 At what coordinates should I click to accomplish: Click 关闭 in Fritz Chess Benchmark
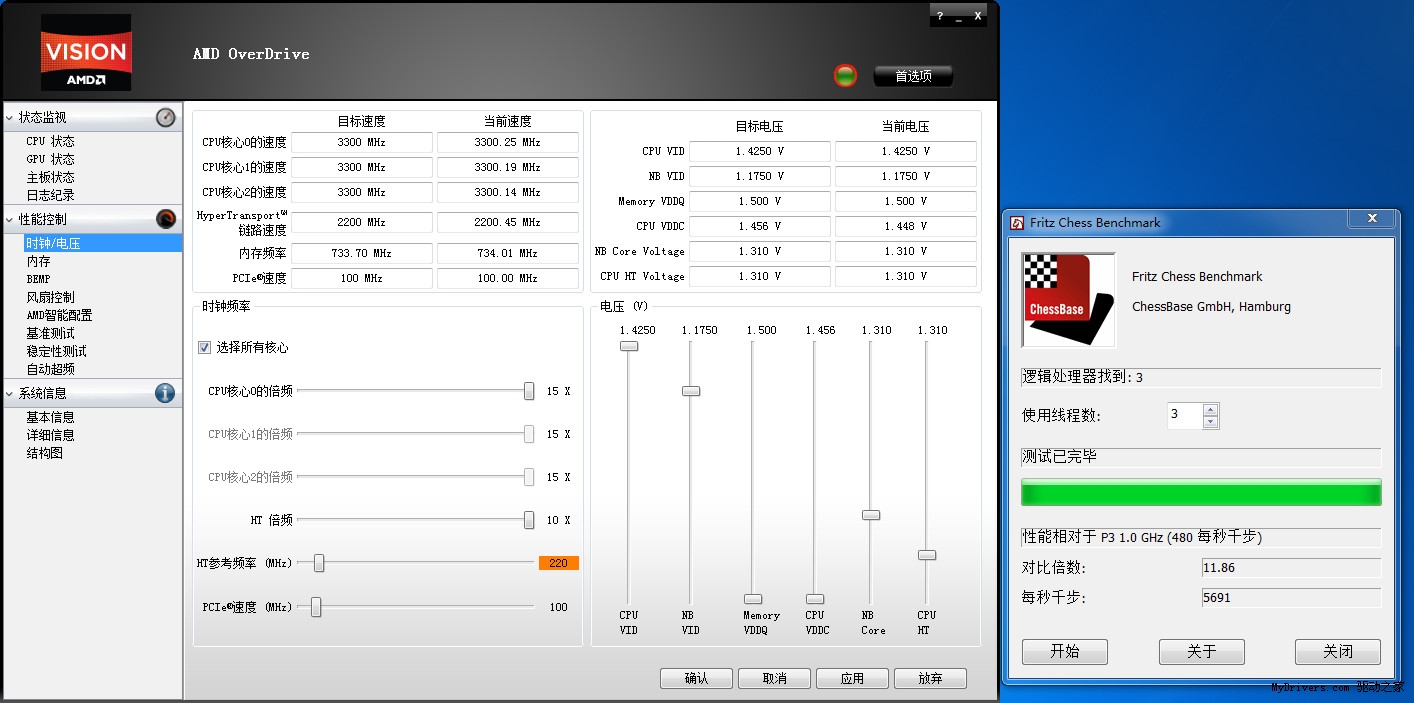[1338, 652]
